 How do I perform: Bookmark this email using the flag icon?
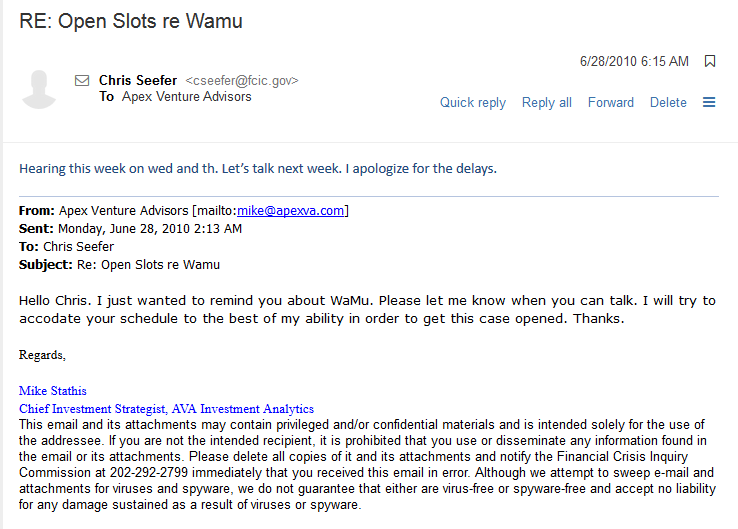pos(710,61)
